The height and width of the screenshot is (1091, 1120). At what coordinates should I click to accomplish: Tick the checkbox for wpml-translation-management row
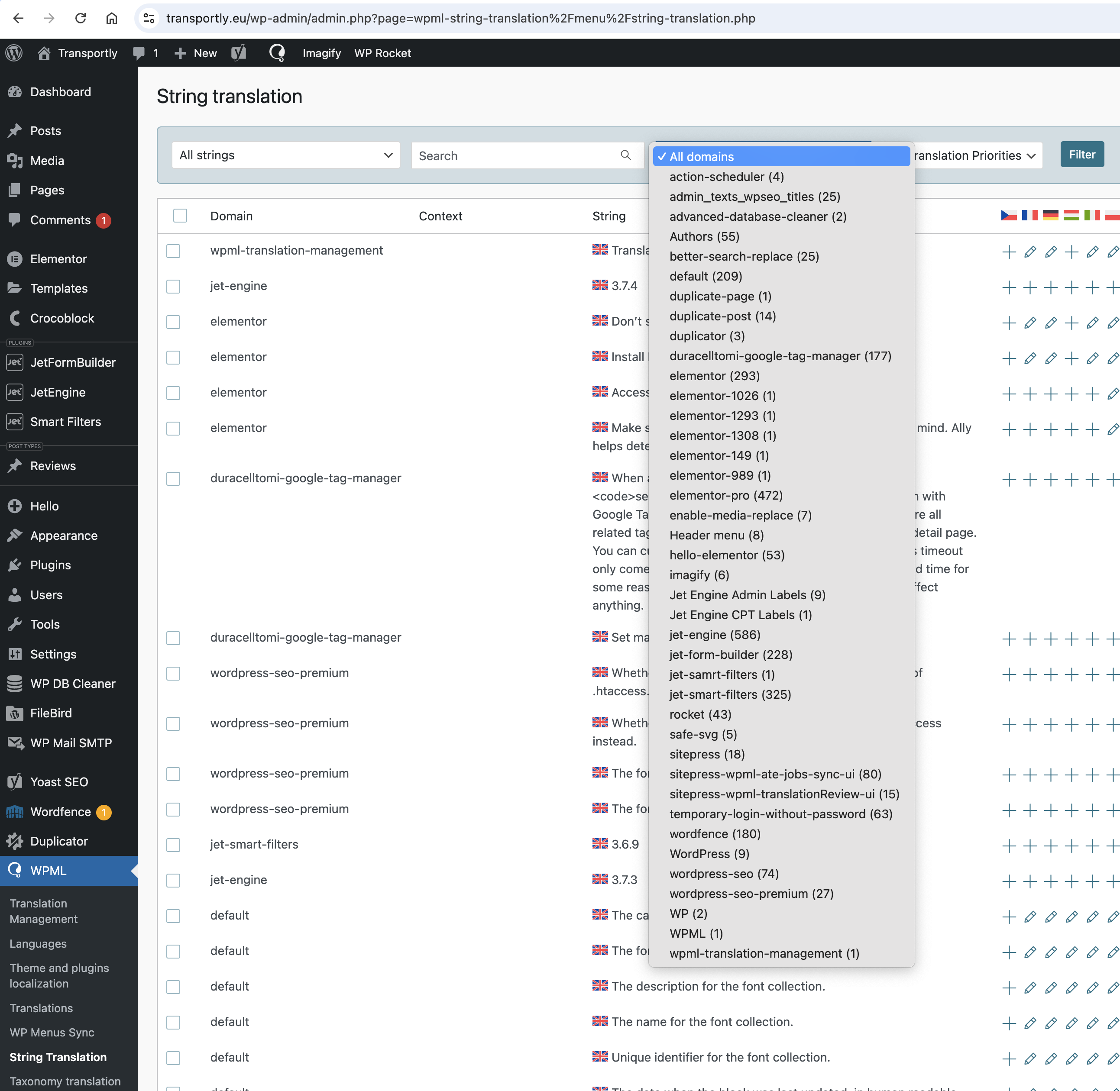[173, 251]
